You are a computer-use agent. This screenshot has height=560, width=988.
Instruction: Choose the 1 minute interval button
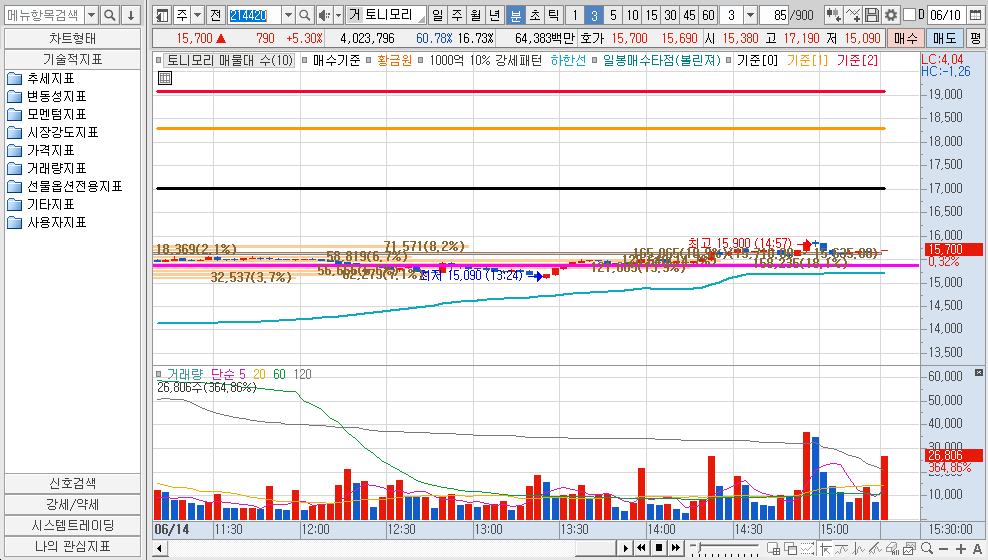575,15
